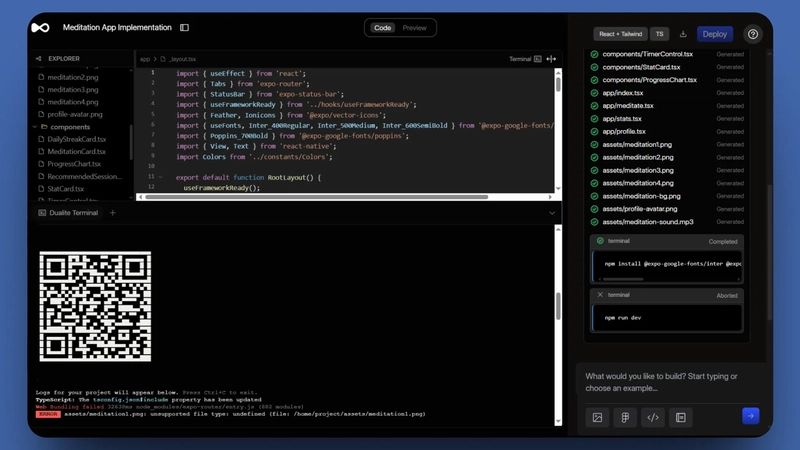Viewport: 800px width, 450px height.
Task: Collapse the Explorer panel icon
Action: point(38,59)
